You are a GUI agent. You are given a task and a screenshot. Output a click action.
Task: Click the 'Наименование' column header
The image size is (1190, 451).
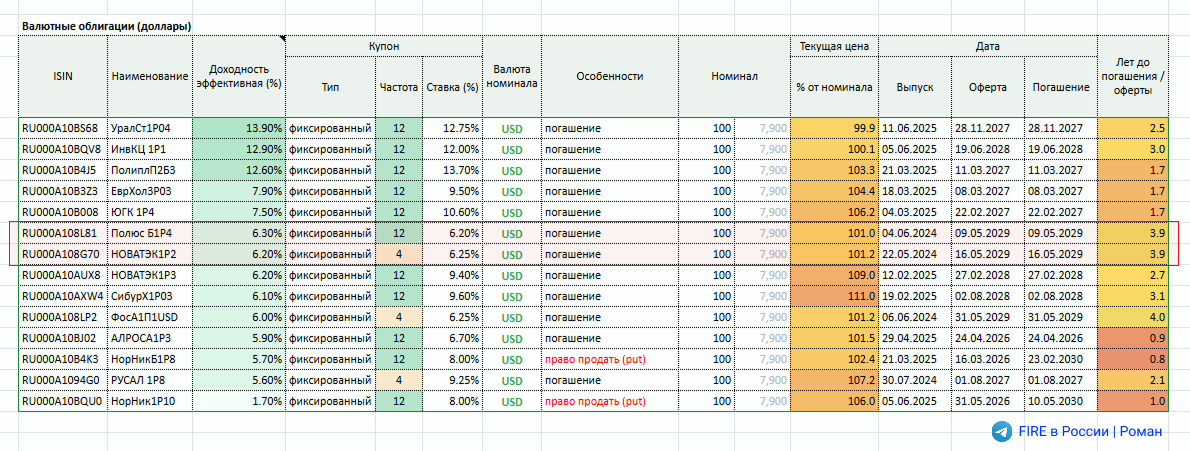150,76
